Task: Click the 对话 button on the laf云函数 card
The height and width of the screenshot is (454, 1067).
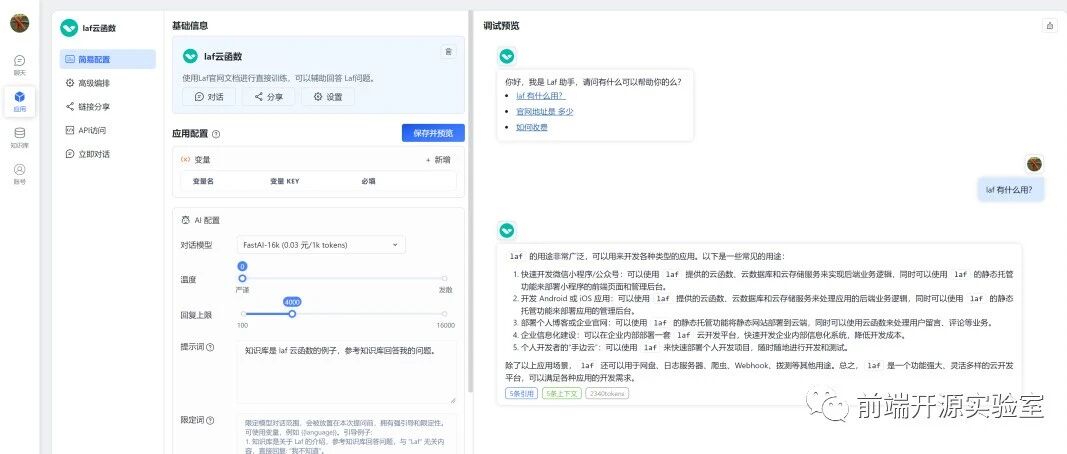Action: coord(209,97)
